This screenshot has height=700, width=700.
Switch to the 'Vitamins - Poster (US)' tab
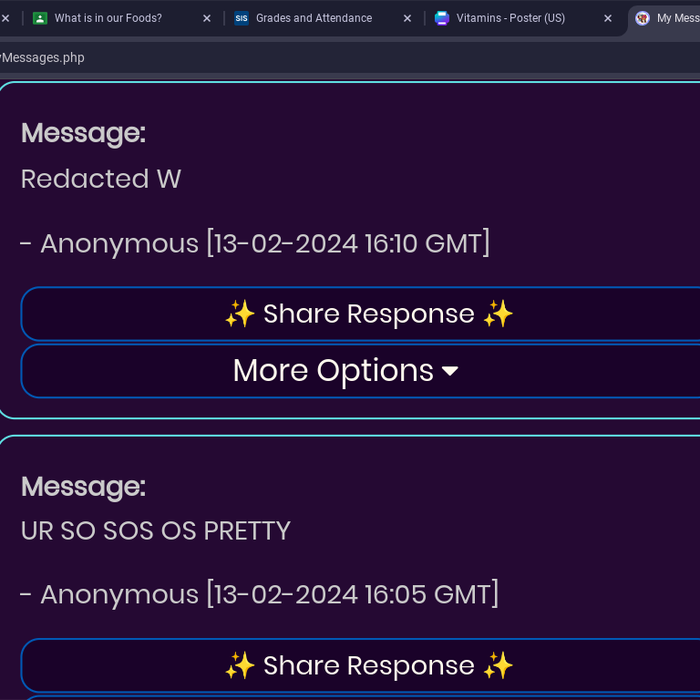[510, 18]
